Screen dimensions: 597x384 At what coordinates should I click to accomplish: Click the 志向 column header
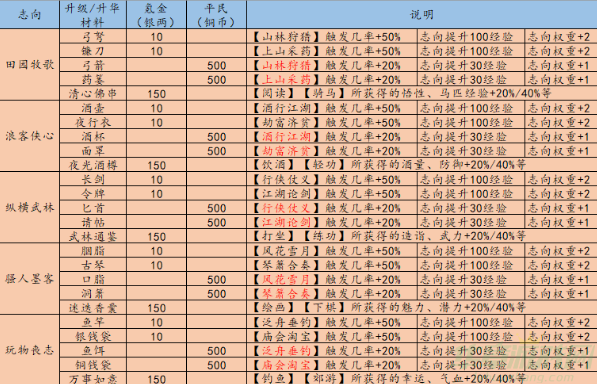pos(29,14)
